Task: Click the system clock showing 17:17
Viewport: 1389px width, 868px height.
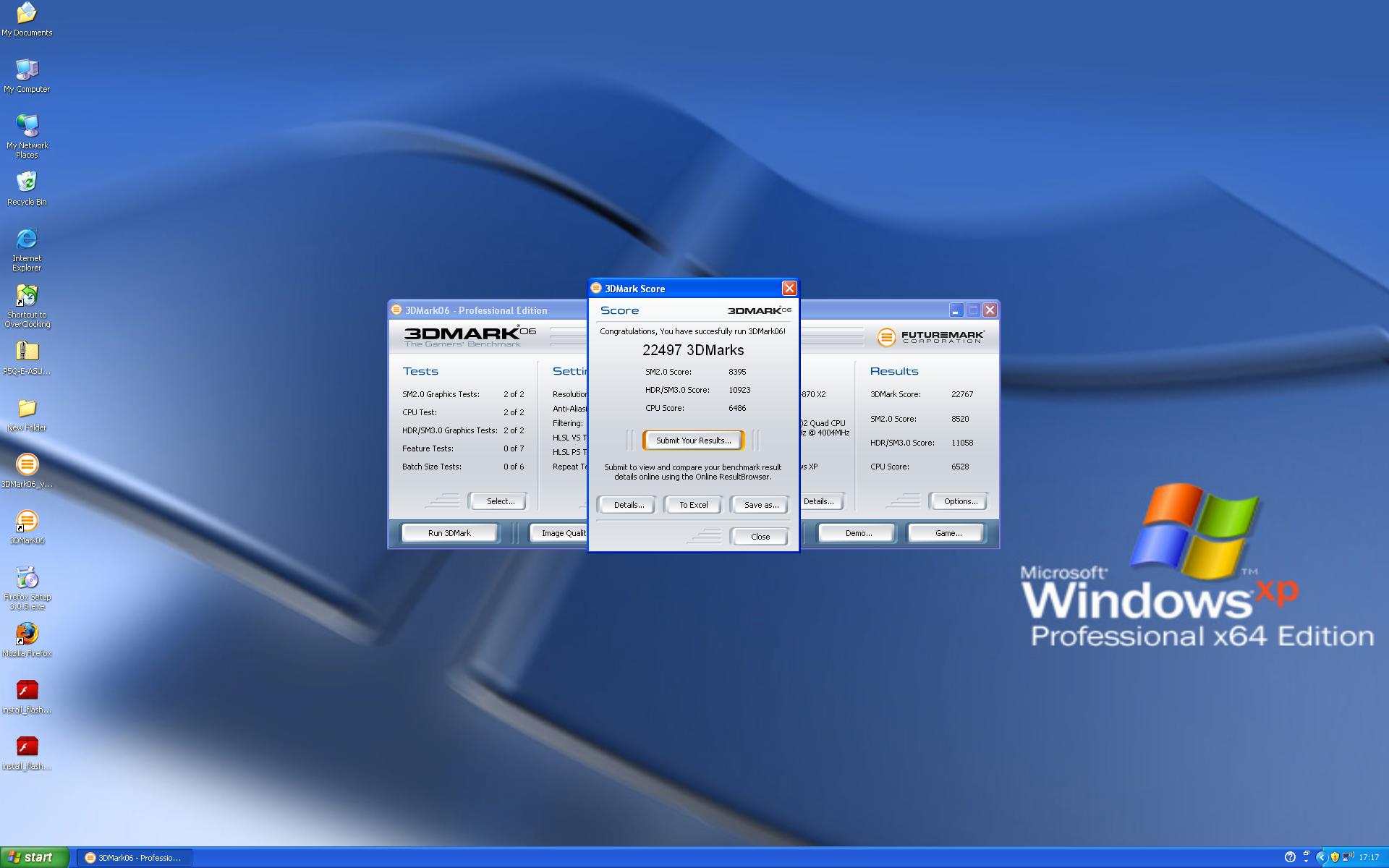Action: coord(1369,857)
